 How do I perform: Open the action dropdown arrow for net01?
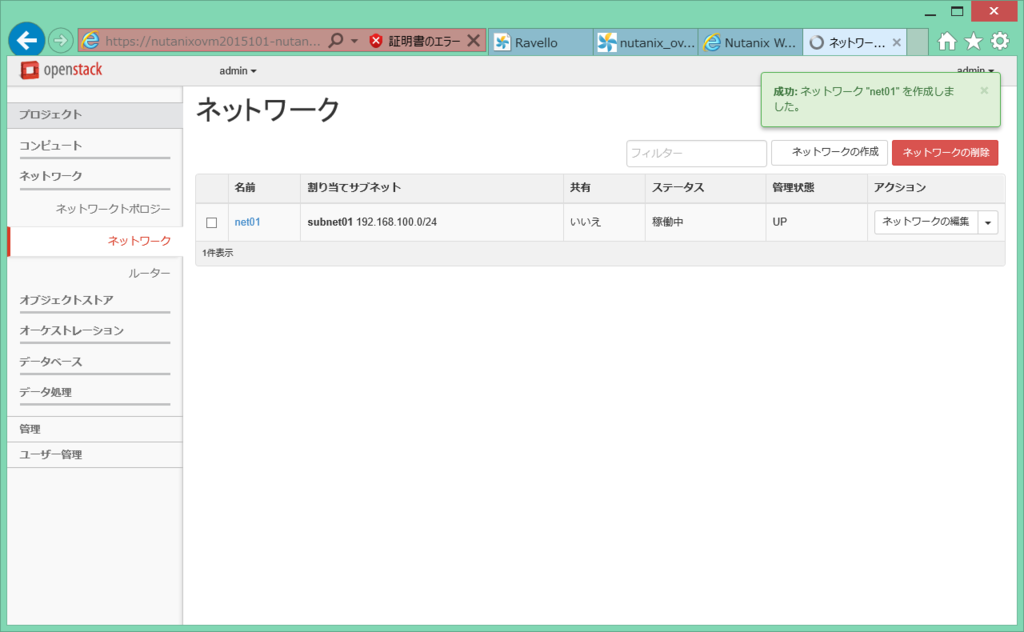987,223
